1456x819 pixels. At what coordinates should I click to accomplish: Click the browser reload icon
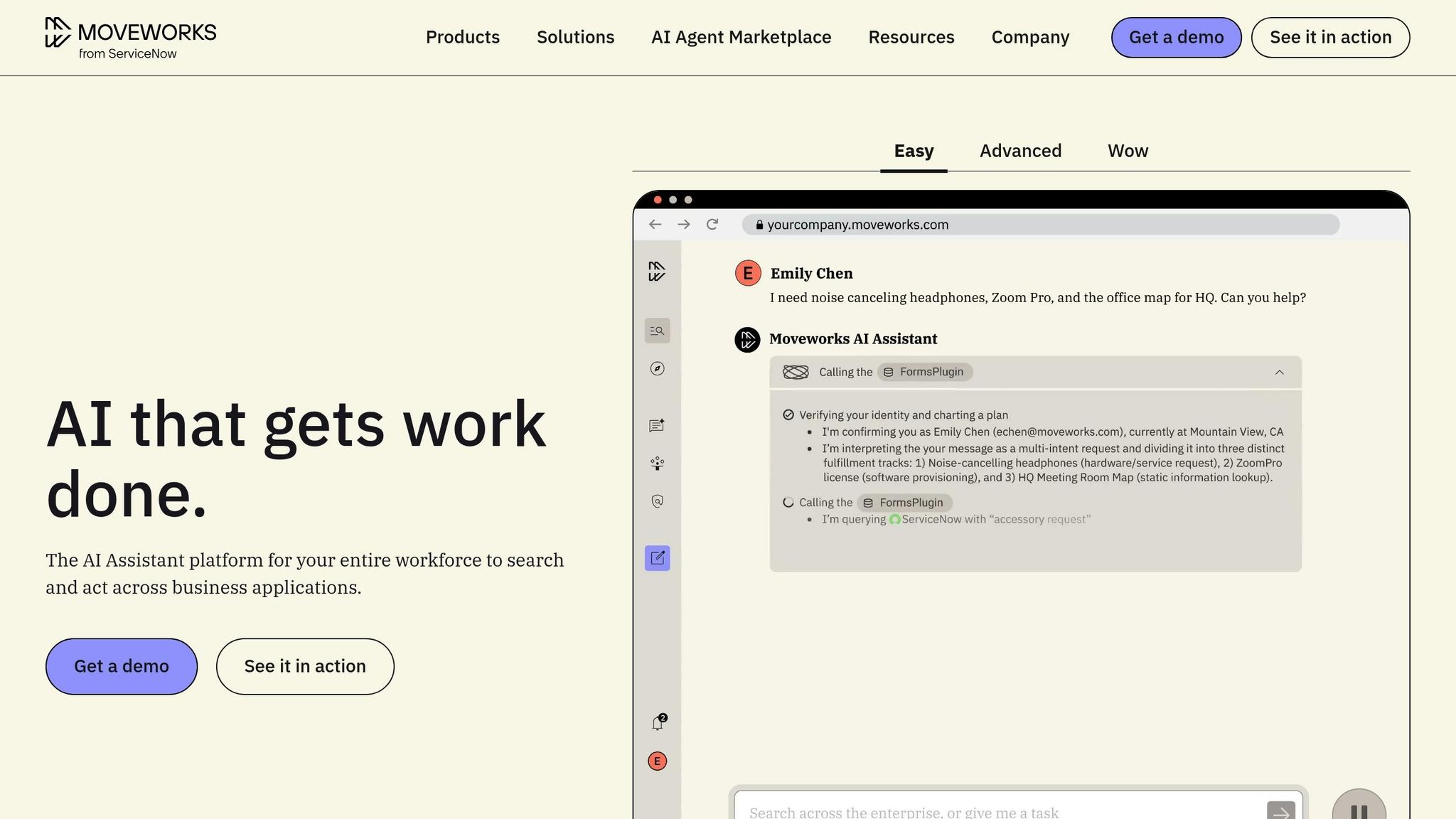click(x=713, y=224)
